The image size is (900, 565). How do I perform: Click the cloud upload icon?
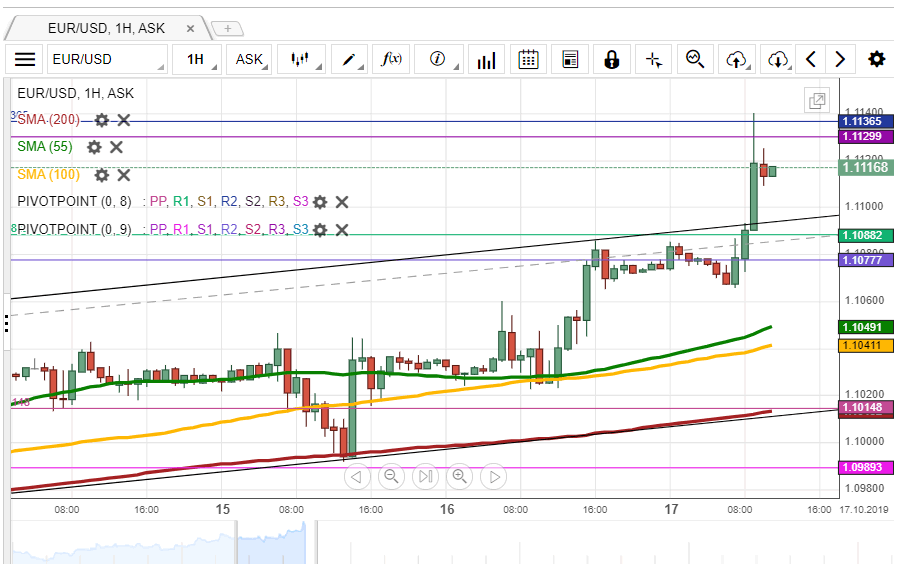tap(736, 60)
